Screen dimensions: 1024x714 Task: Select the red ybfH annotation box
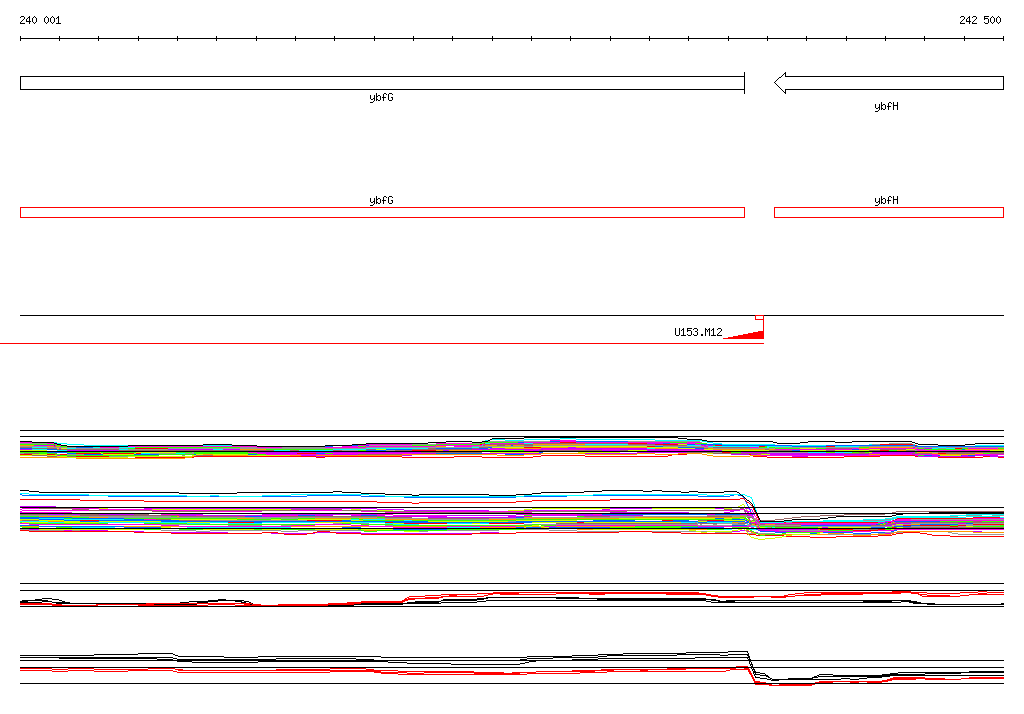889,212
